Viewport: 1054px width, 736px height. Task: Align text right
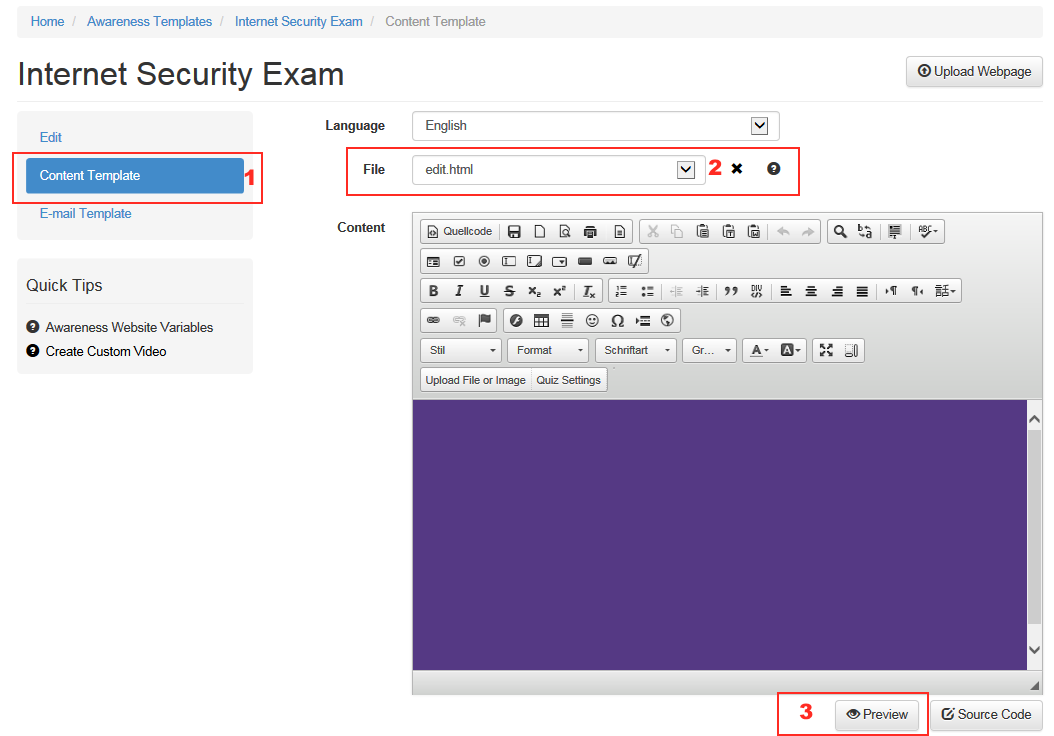click(837, 291)
